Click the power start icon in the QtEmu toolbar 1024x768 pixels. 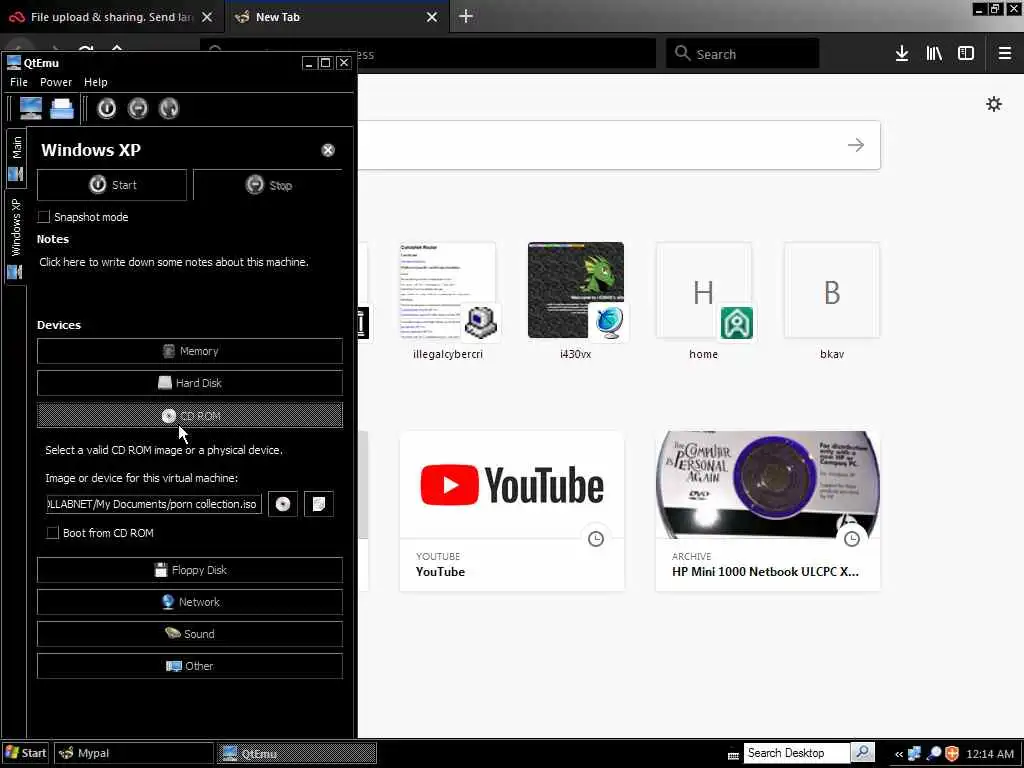tap(106, 108)
